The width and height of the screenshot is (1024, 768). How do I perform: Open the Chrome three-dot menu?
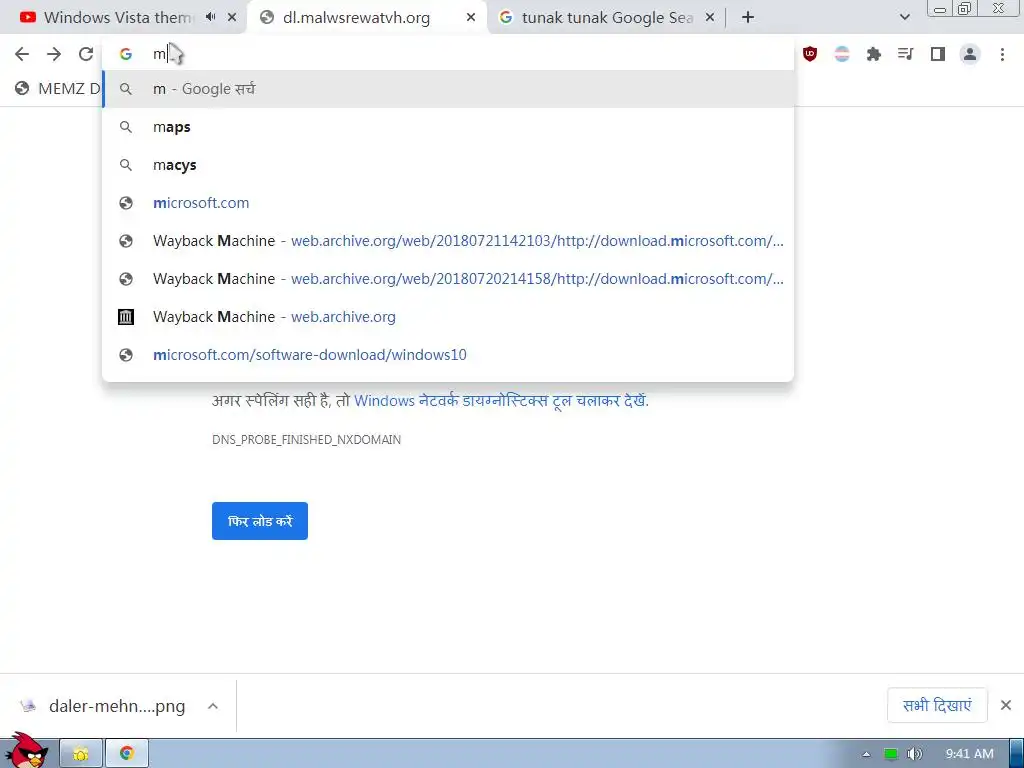tap(1002, 54)
